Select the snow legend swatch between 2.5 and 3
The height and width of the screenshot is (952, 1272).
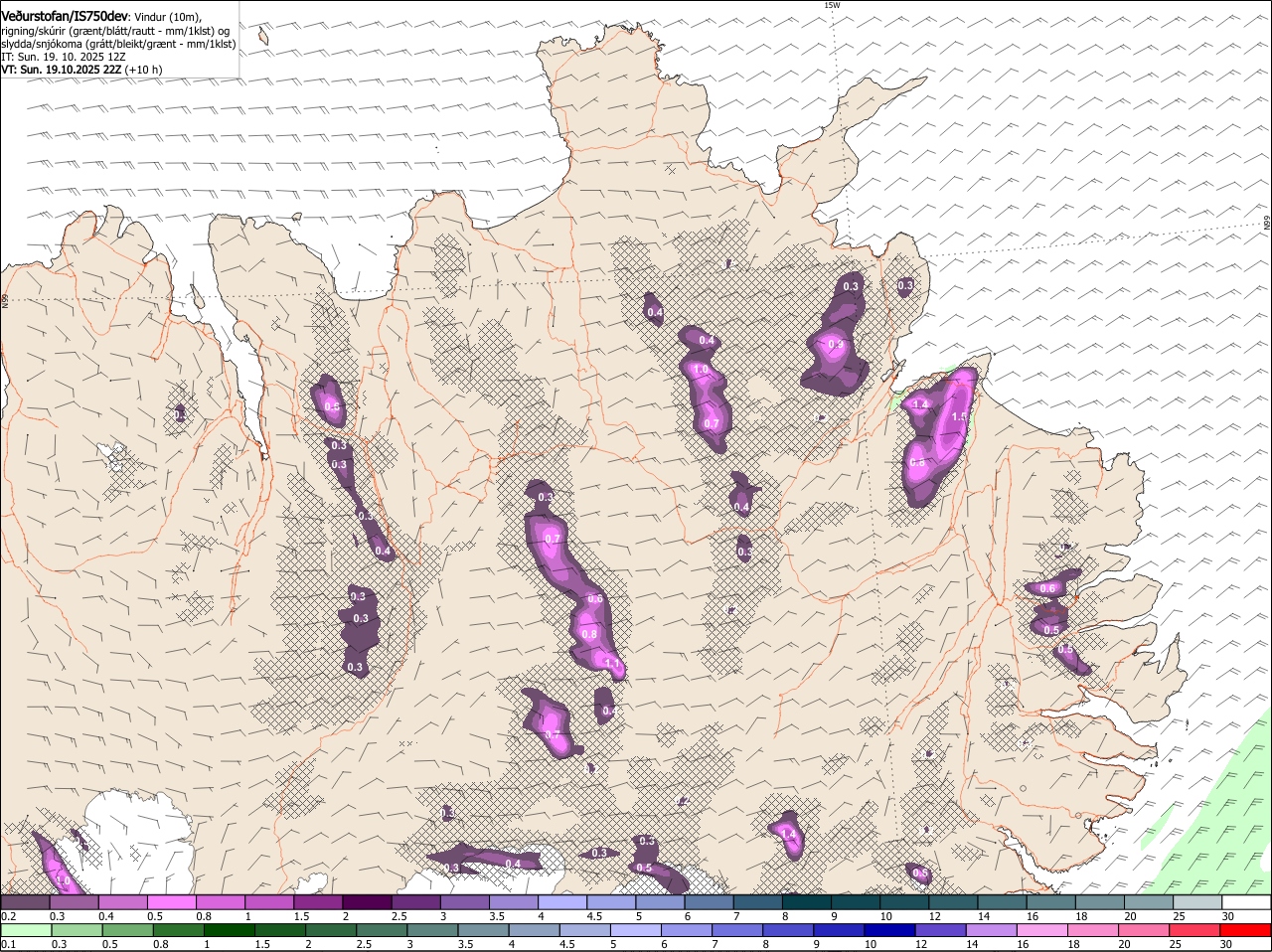point(415,902)
